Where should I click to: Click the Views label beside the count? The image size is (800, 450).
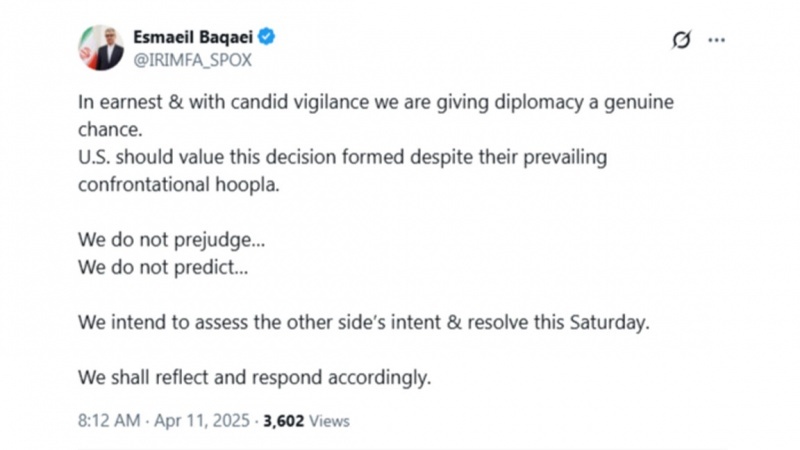[330, 421]
